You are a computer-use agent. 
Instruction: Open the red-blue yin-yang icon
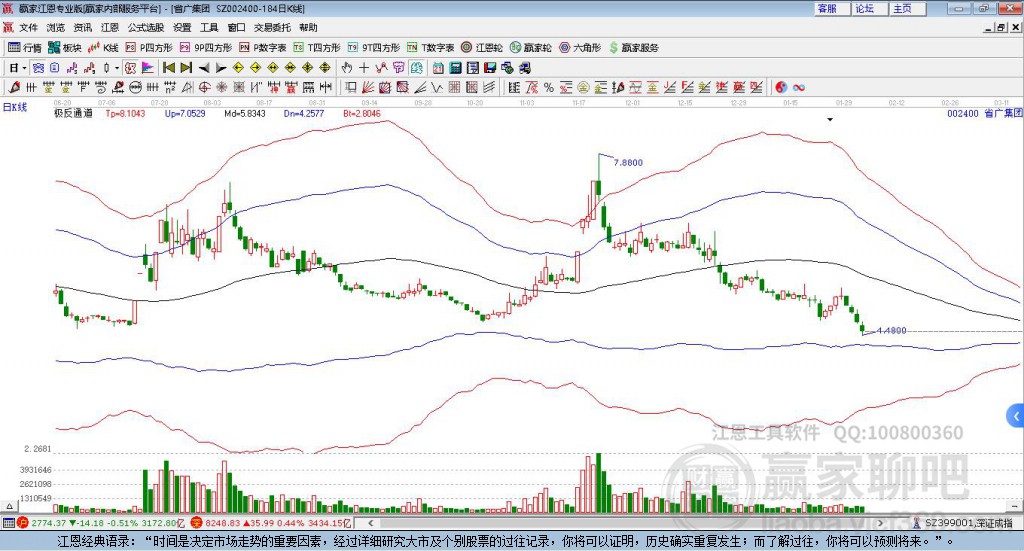coord(781,87)
